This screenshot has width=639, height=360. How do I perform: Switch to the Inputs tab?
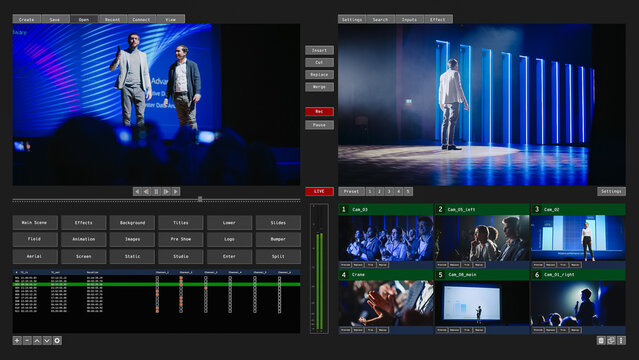click(x=409, y=19)
